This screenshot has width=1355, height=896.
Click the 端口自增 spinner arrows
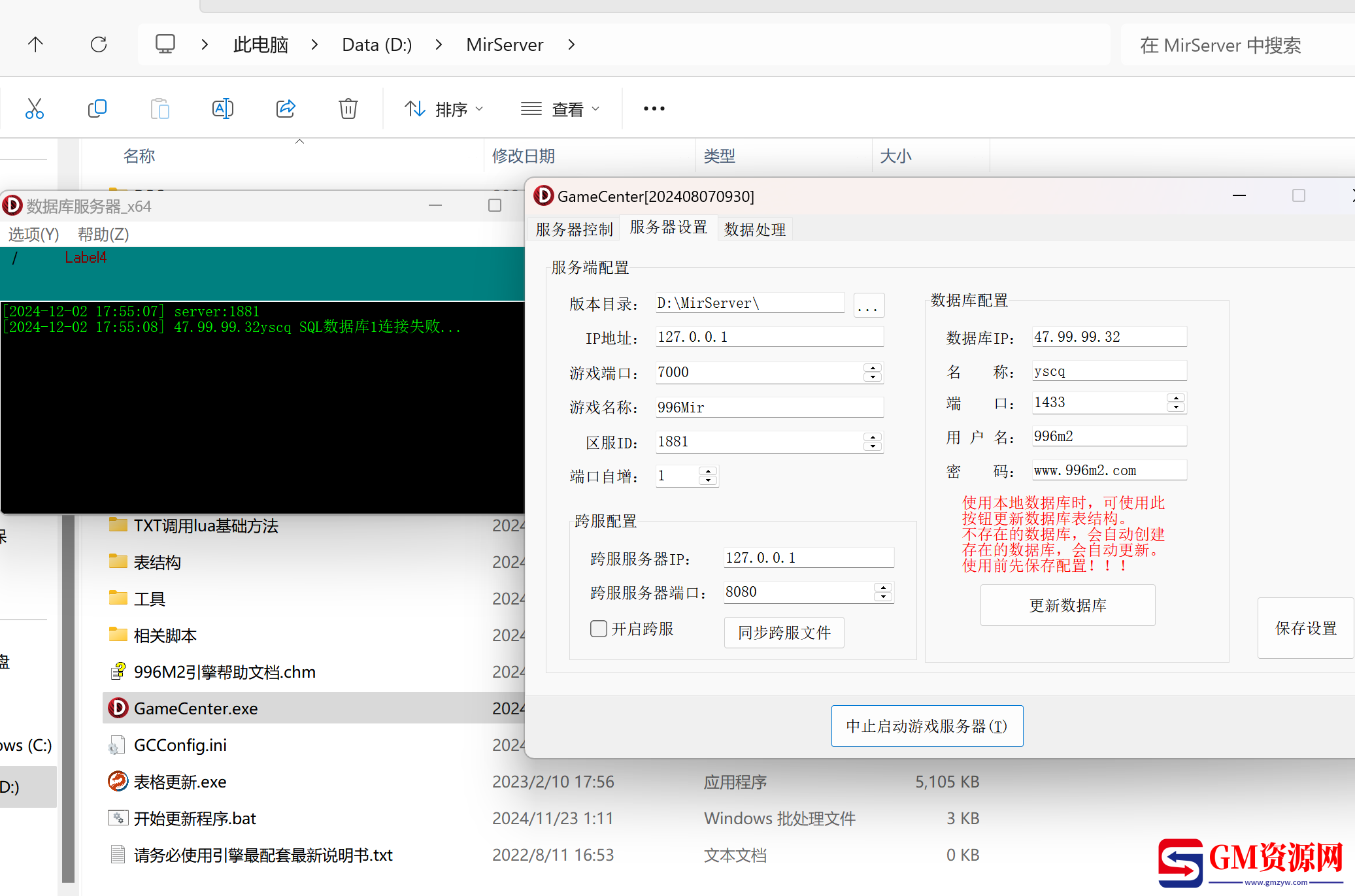click(x=708, y=476)
